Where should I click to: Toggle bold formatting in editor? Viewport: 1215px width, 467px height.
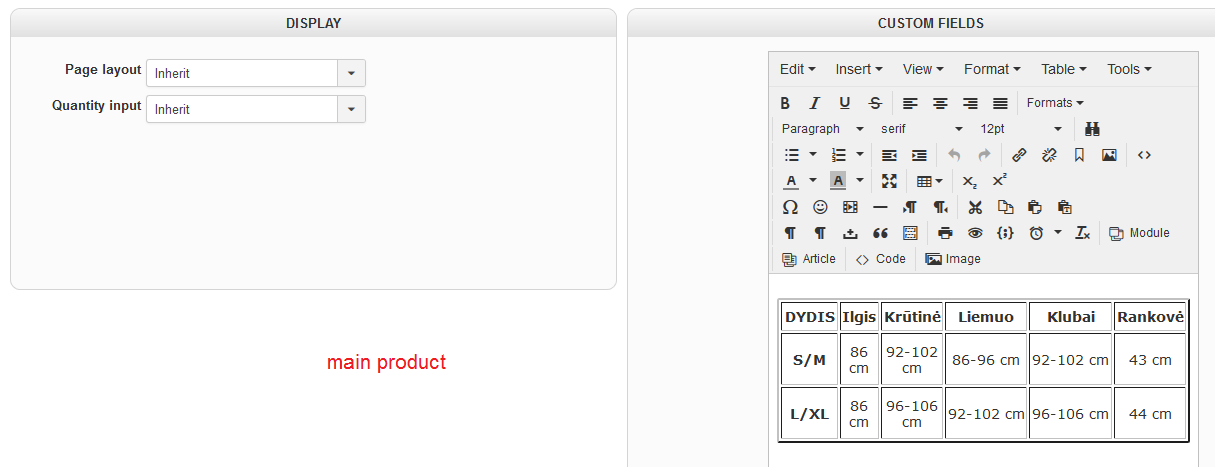(785, 103)
